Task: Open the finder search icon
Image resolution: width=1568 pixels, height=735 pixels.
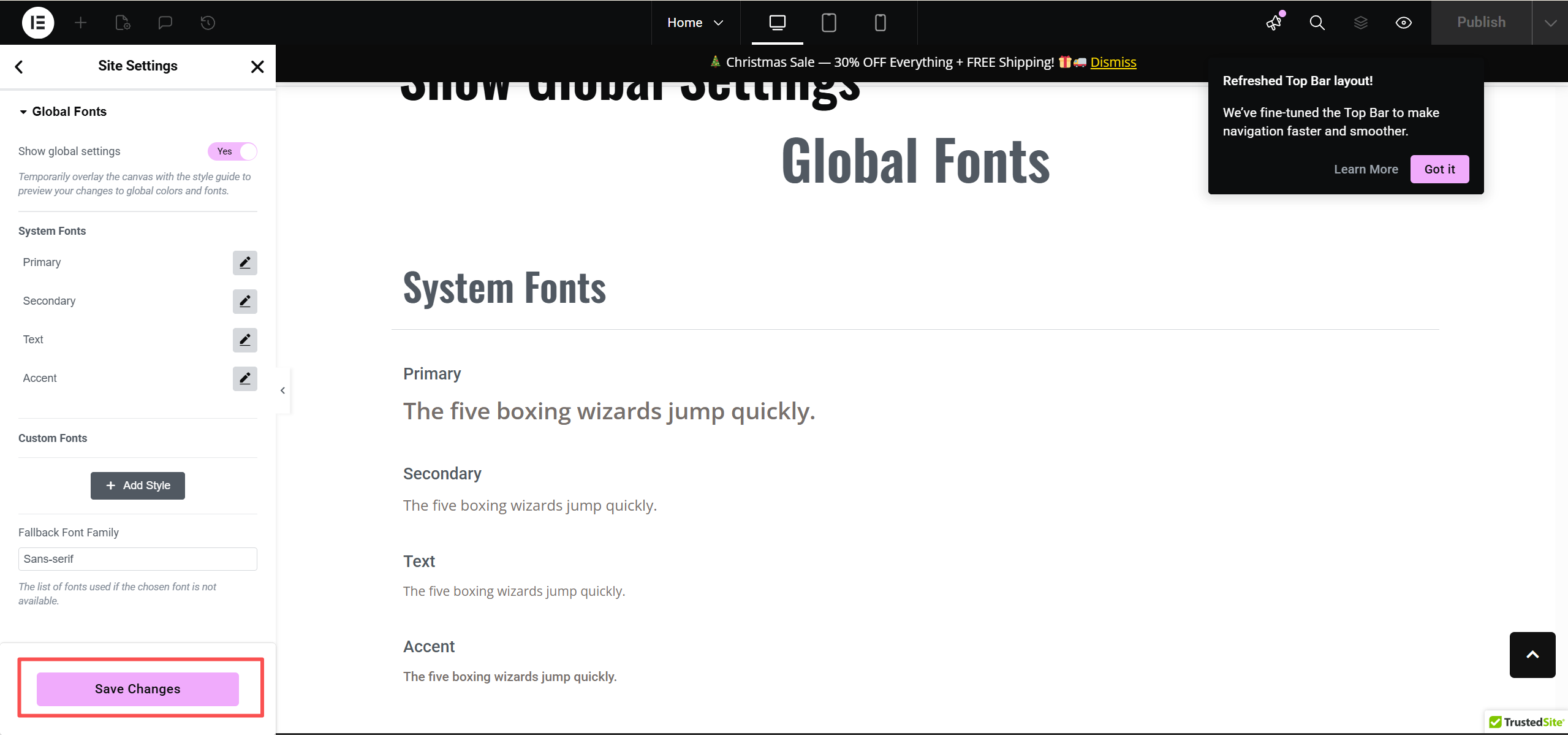Action: [1317, 23]
